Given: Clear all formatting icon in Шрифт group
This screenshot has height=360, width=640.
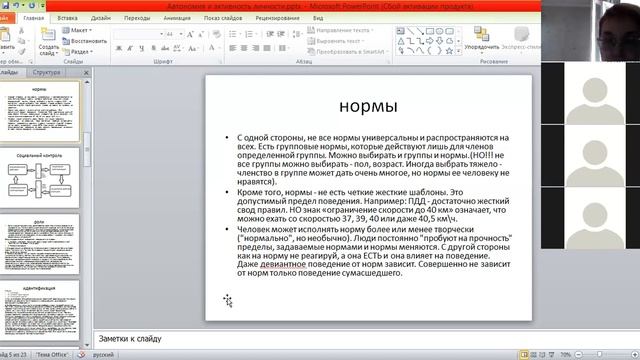Looking at the screenshot, I should (217, 34).
